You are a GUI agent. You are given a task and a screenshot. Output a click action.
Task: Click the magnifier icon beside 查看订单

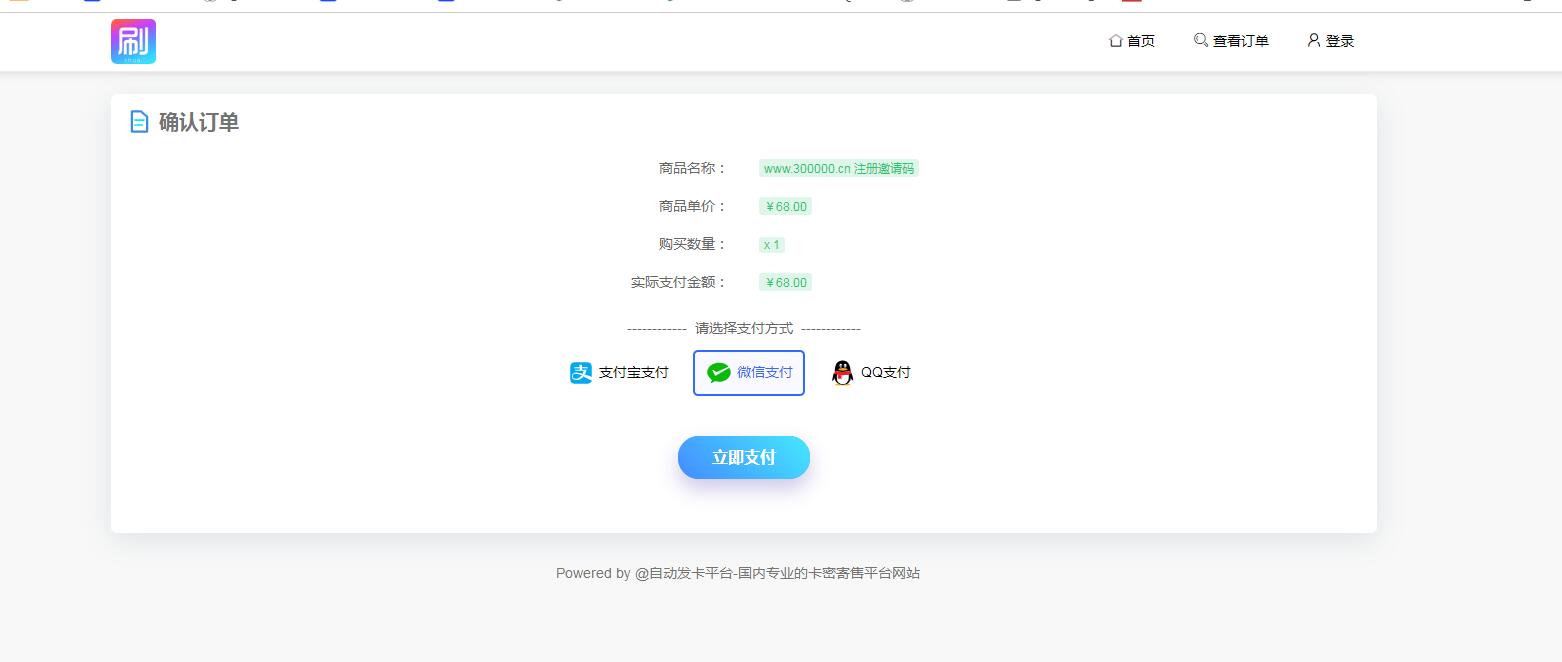(x=1200, y=40)
